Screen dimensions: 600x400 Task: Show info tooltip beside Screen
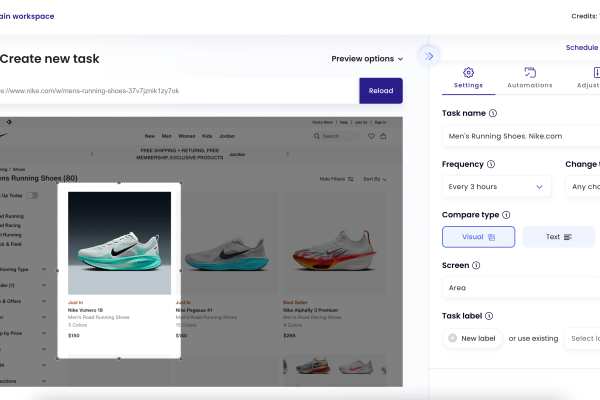476,265
